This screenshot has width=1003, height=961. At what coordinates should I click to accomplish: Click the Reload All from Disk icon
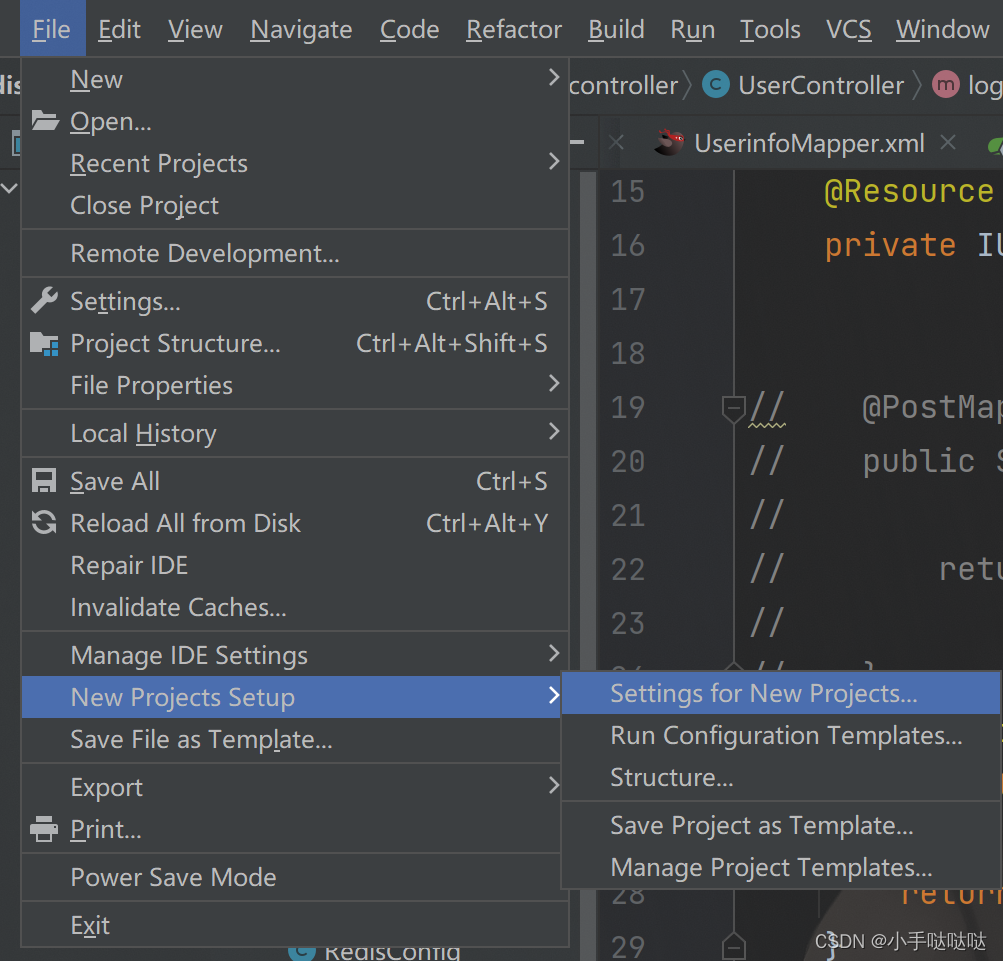[x=44, y=523]
